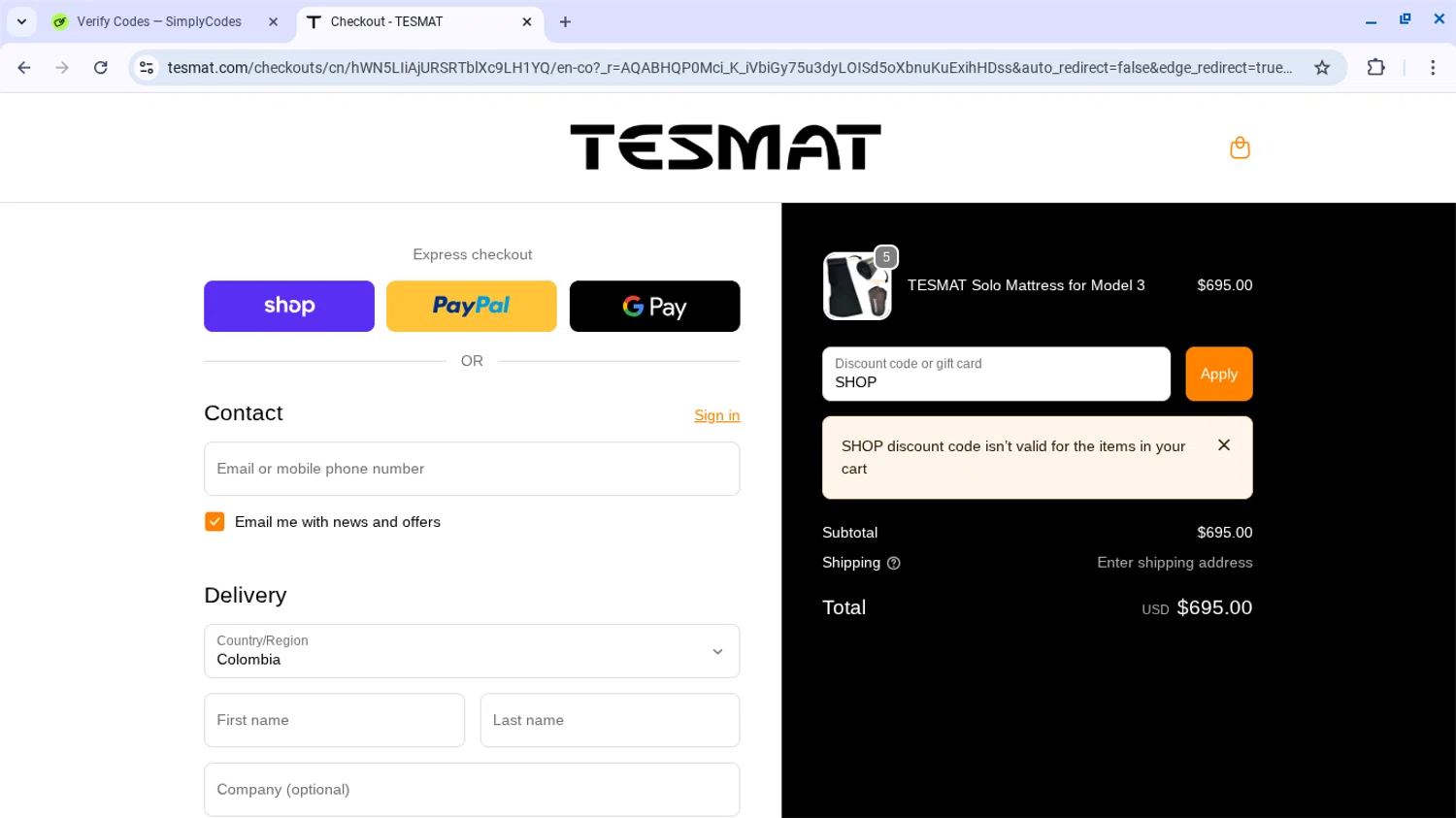Screen dimensions: 1456x818
Task: Go back to the previous page
Action: click(24, 68)
